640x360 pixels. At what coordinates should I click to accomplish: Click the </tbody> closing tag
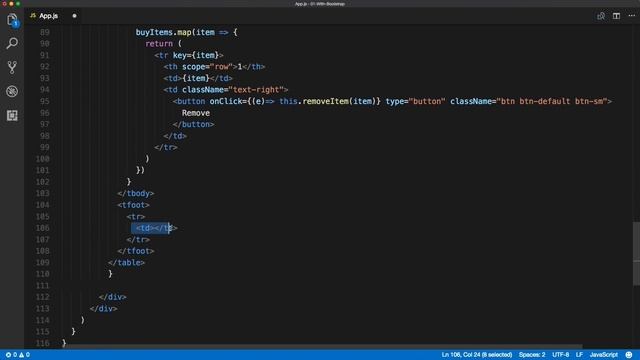point(136,193)
